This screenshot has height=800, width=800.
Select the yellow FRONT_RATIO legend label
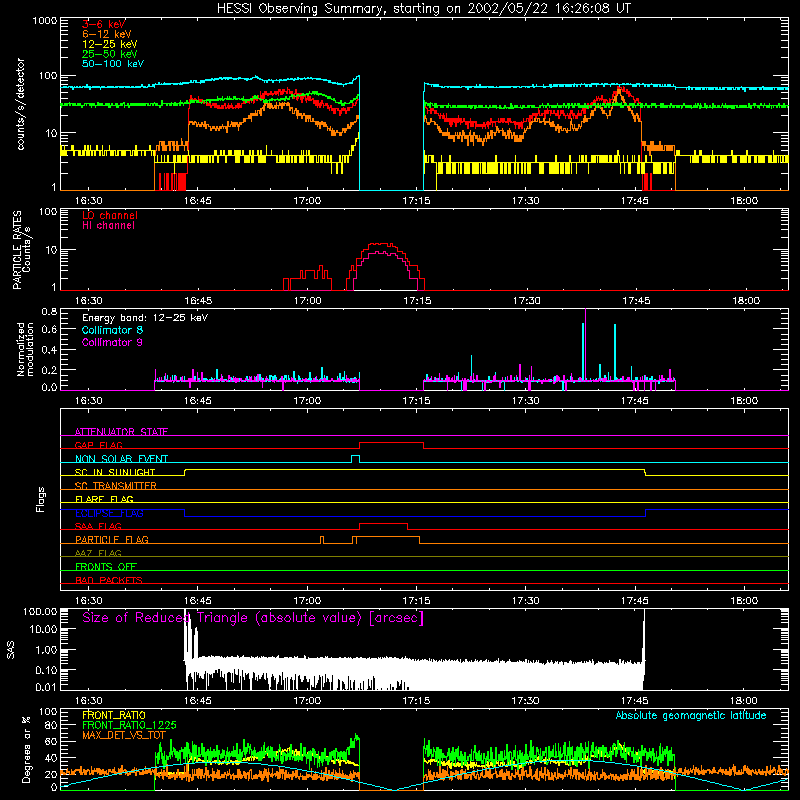[x=114, y=715]
